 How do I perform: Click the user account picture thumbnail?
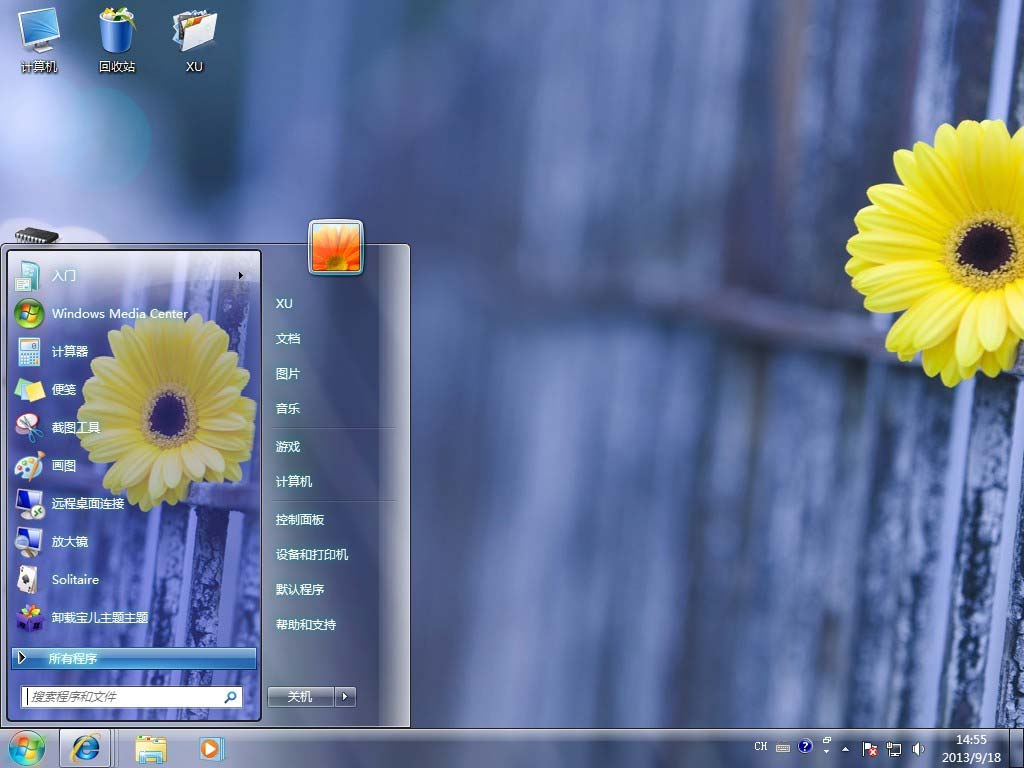(x=336, y=247)
